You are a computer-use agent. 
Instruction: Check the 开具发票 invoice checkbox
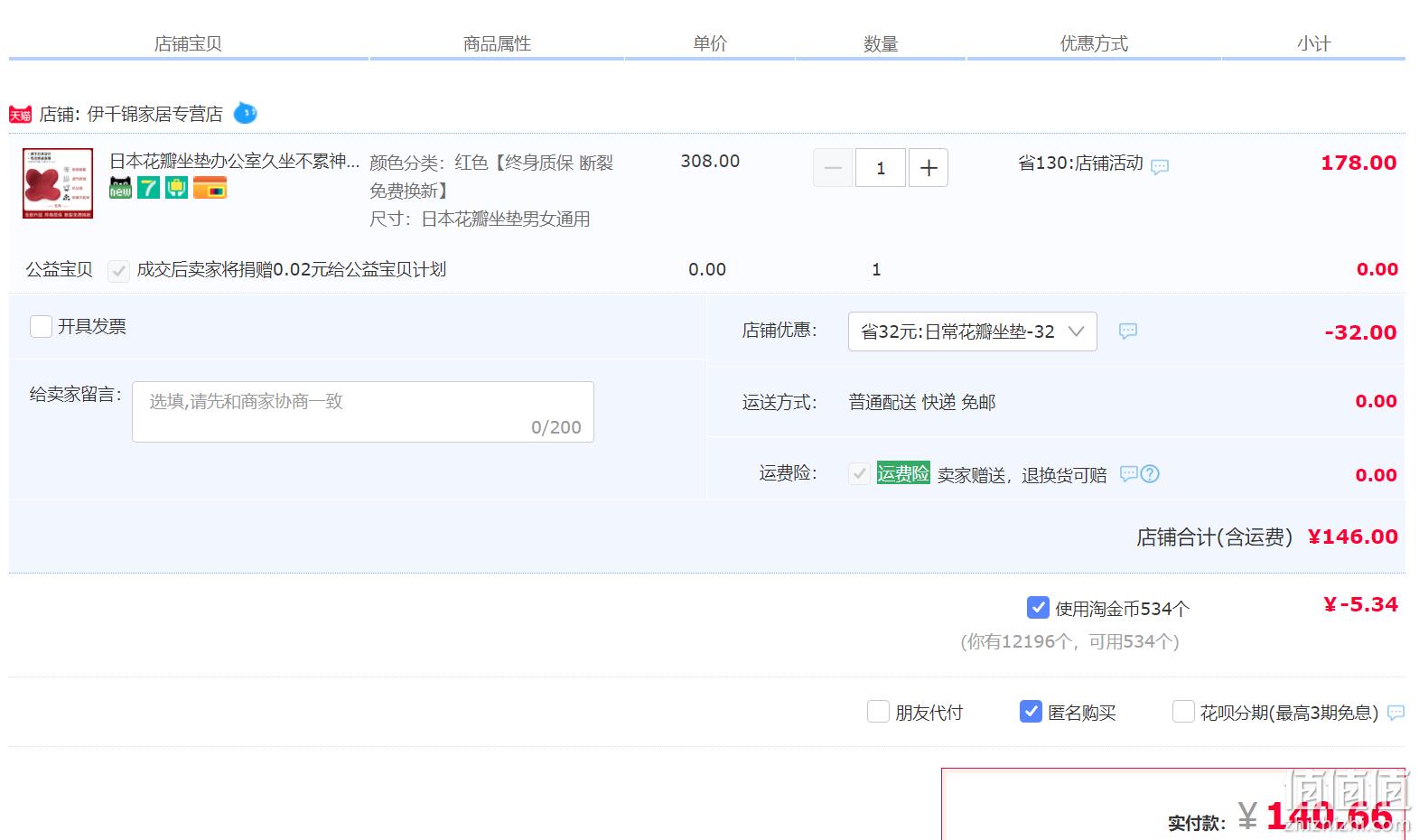tap(41, 326)
